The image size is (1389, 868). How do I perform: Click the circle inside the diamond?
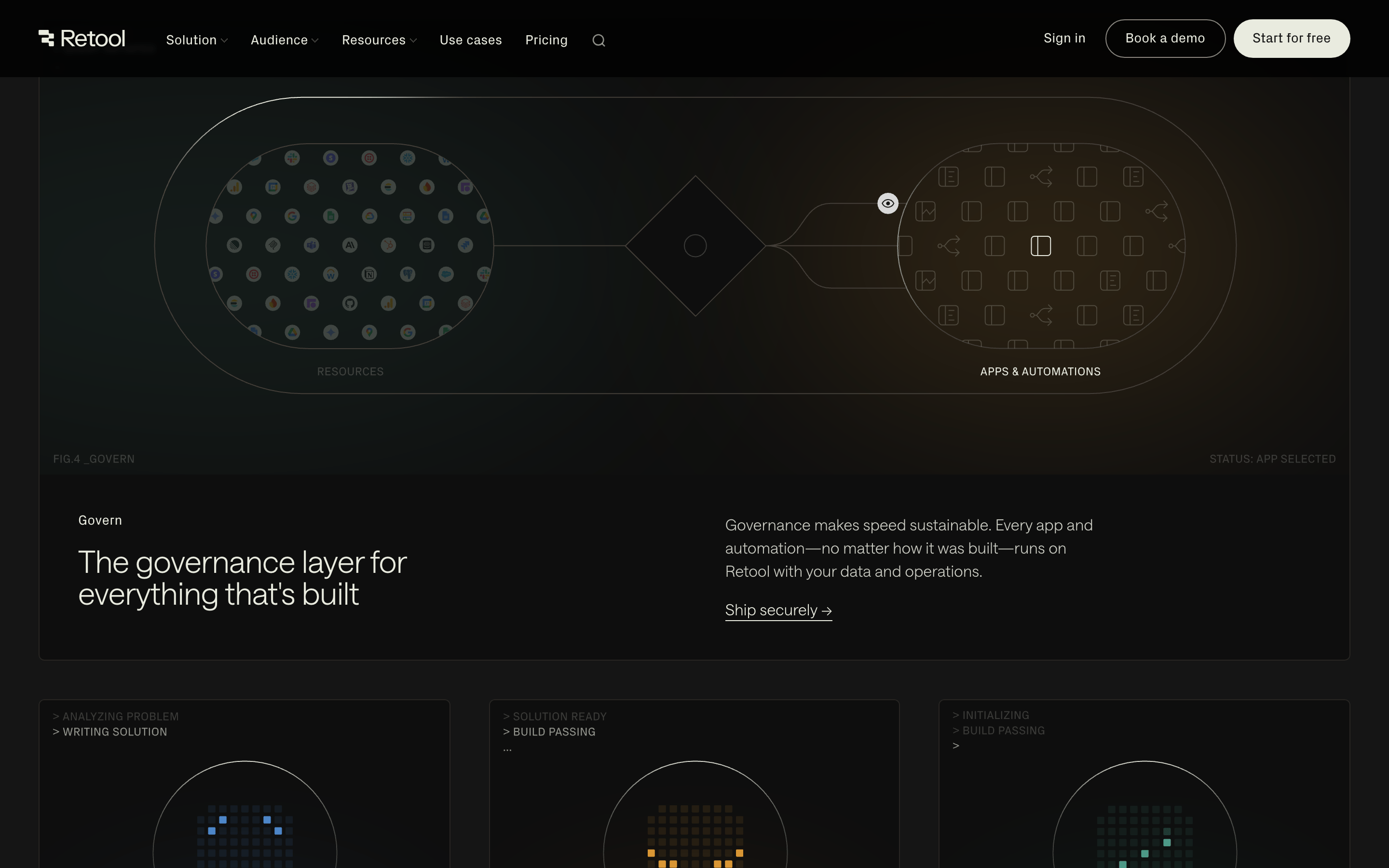(x=695, y=246)
